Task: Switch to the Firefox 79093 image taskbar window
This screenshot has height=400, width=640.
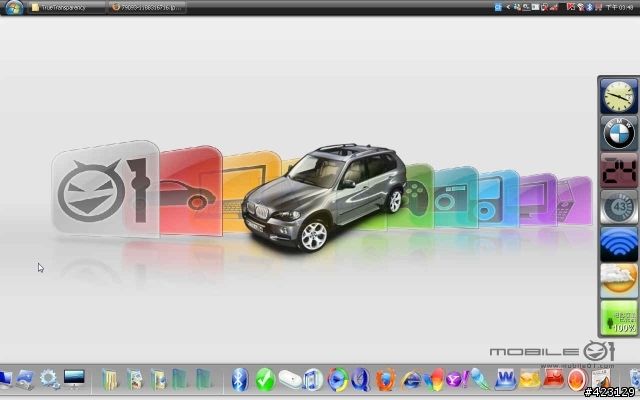Action: (x=148, y=7)
